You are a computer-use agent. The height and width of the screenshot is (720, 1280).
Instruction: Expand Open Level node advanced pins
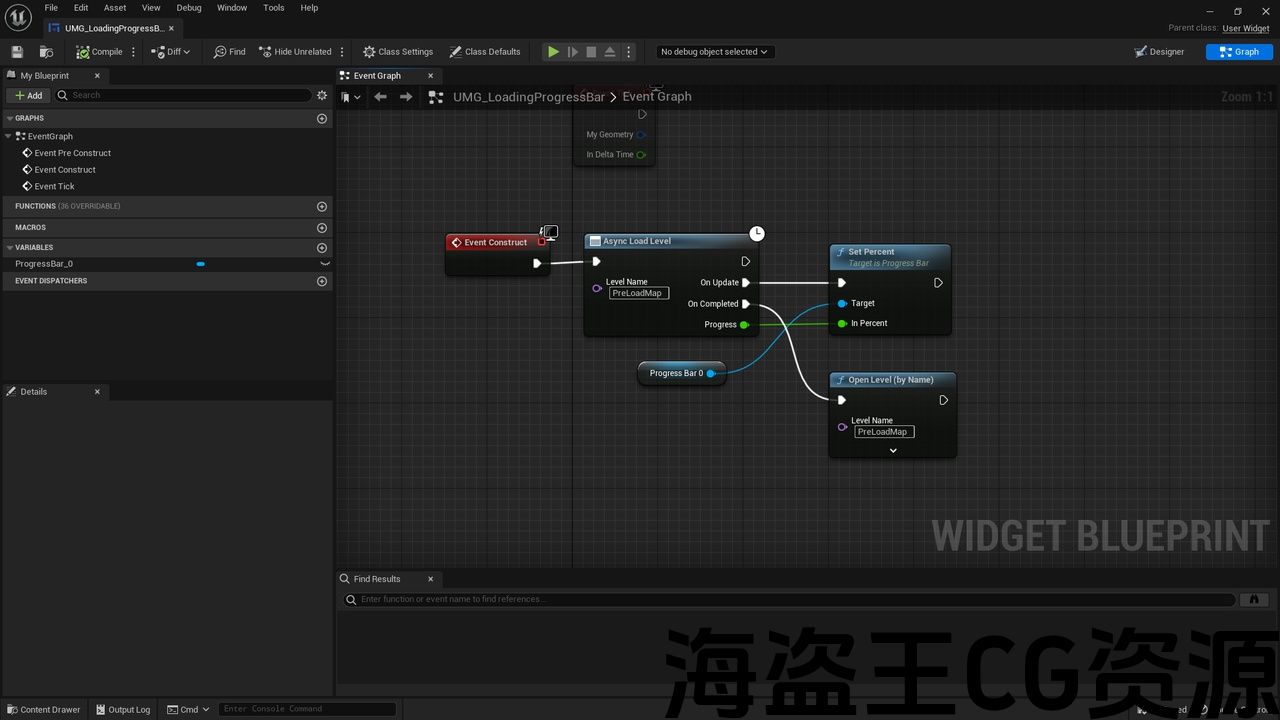[x=893, y=450]
